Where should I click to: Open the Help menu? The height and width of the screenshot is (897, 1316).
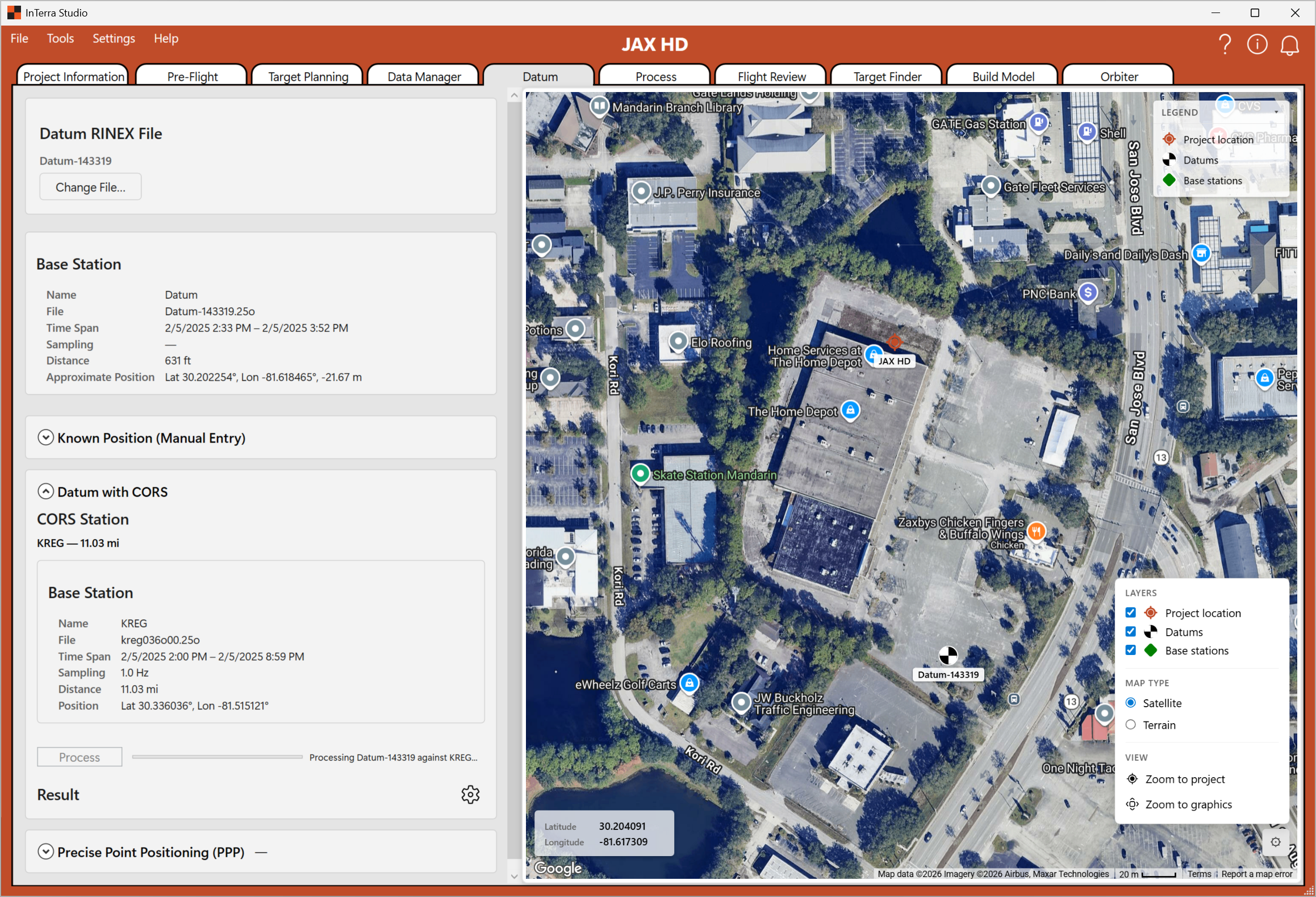coord(166,38)
